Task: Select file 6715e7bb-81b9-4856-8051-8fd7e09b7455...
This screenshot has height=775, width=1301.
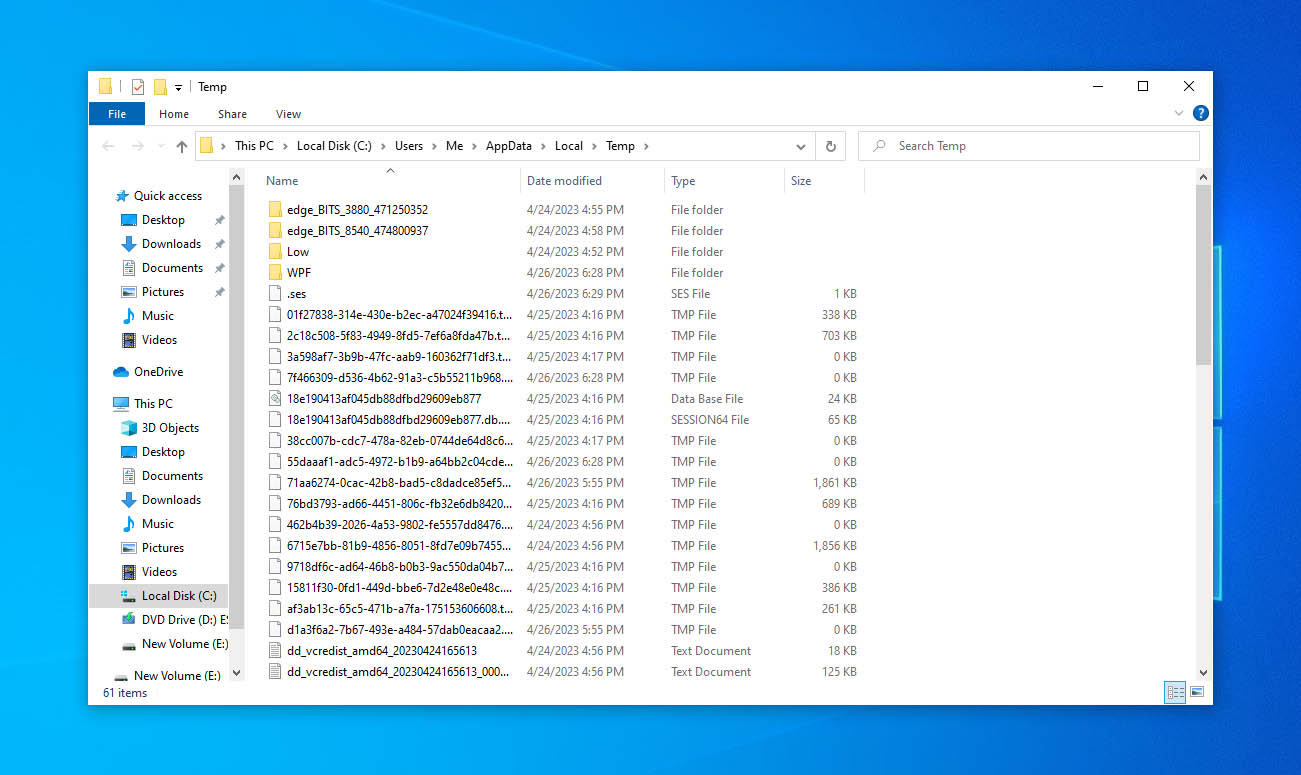Action: pyautogui.click(x=399, y=546)
